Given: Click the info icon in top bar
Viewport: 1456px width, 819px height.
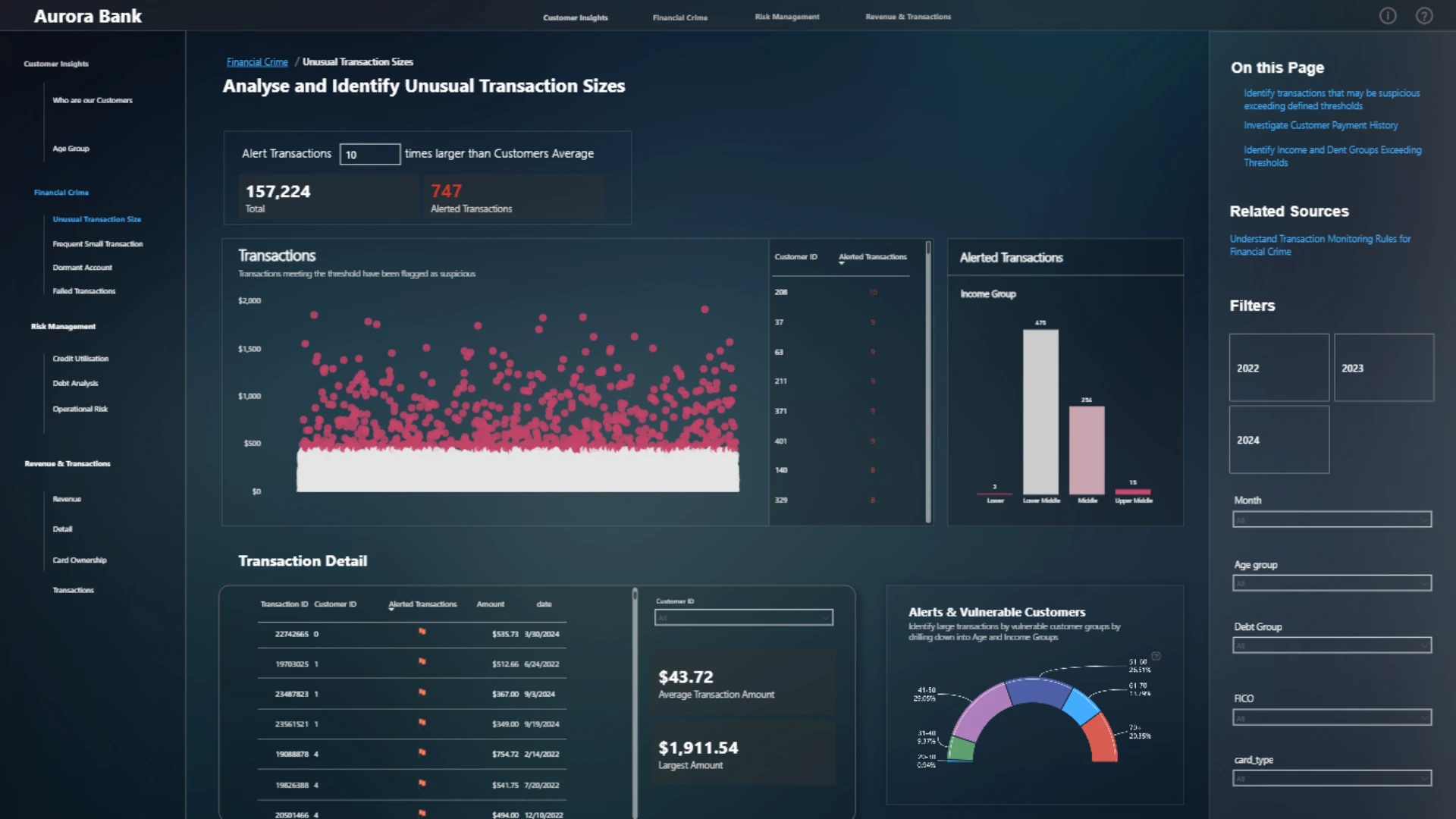Looking at the screenshot, I should pos(1388,16).
